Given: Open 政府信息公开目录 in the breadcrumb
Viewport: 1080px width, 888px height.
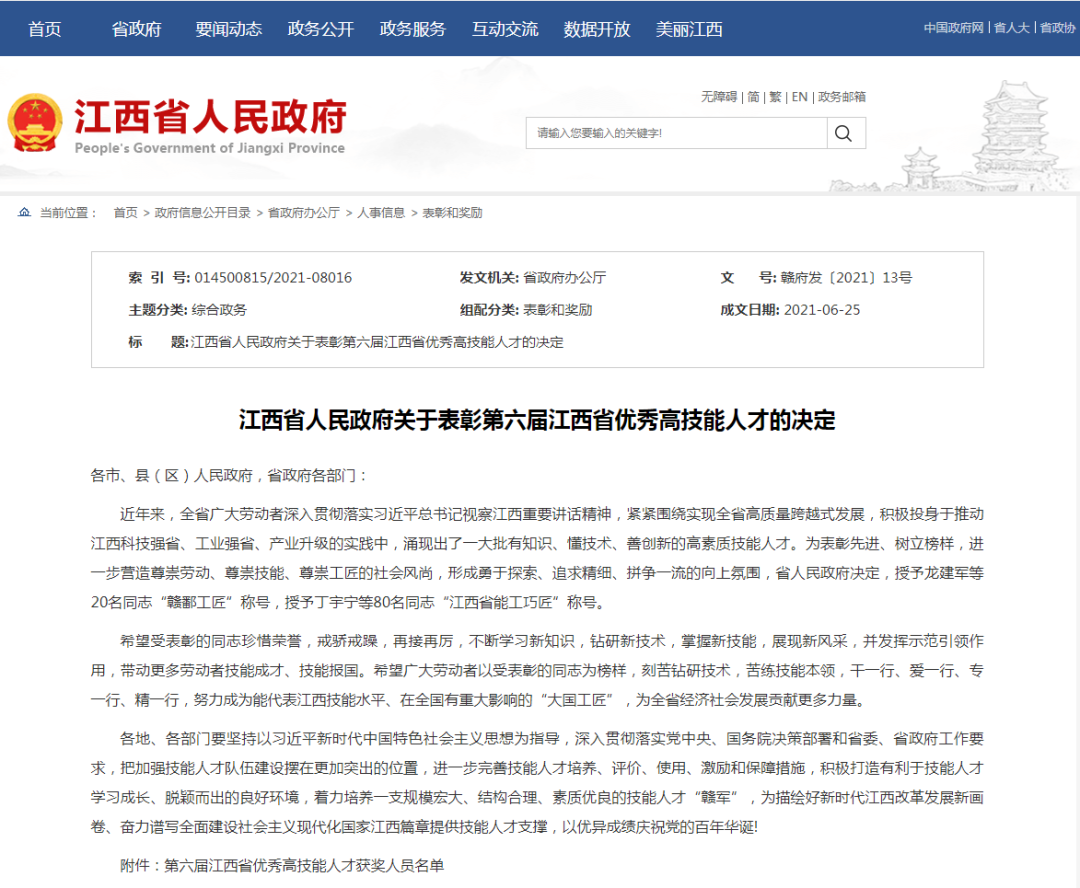Looking at the screenshot, I should [203, 213].
